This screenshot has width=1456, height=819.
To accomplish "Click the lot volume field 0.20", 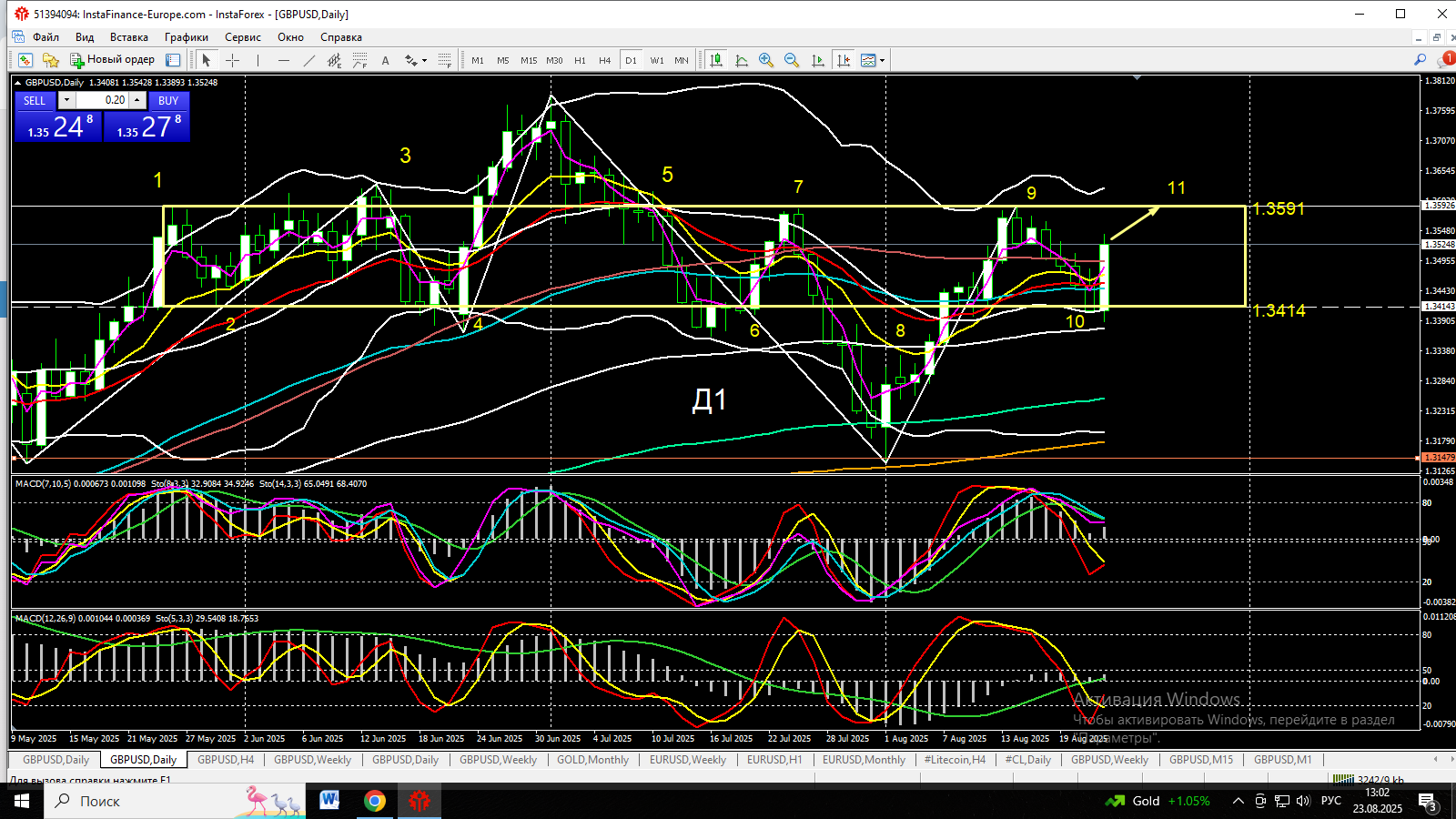I will point(103,100).
